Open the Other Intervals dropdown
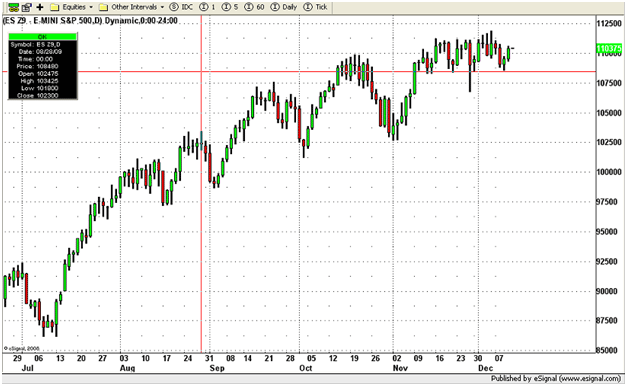This screenshot has width=627, height=386. 131,7
